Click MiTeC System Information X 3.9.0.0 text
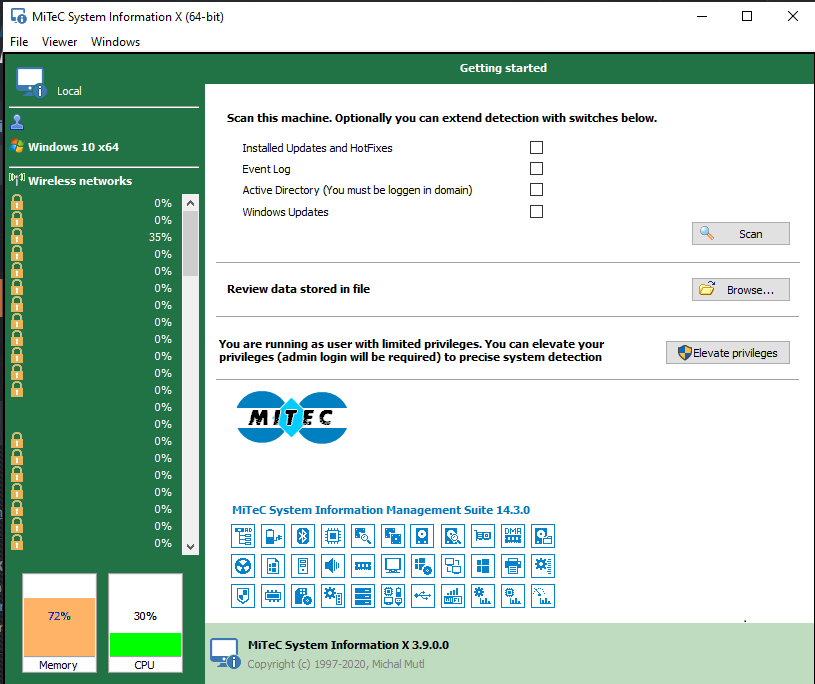 point(348,645)
